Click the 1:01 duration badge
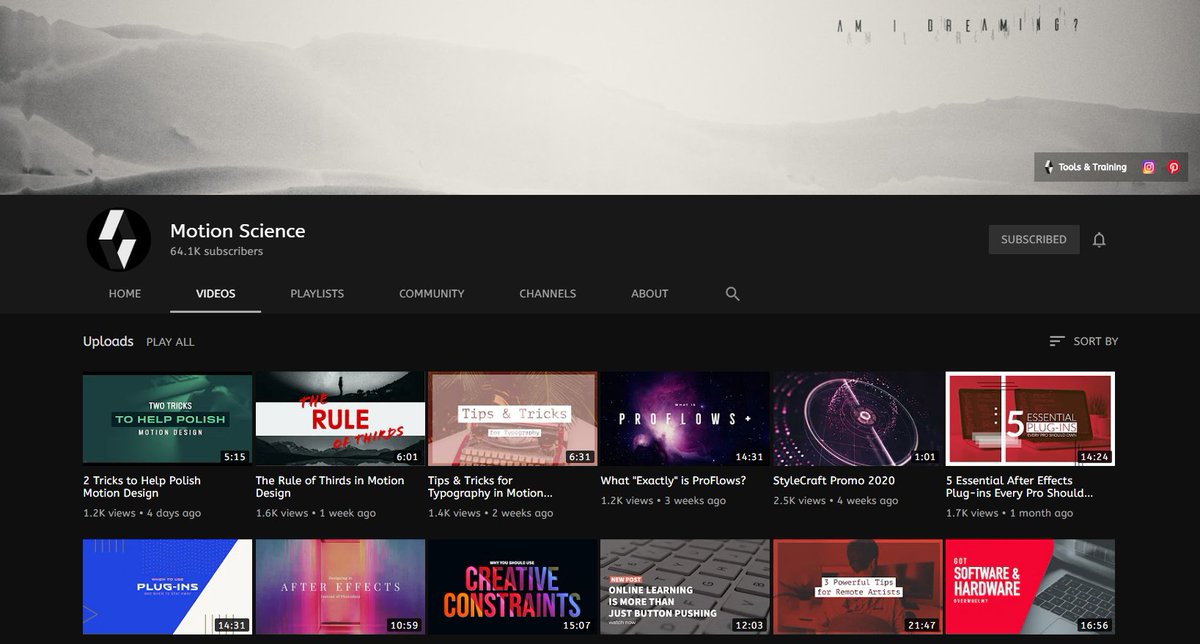The width and height of the screenshot is (1200, 644). pos(926,457)
